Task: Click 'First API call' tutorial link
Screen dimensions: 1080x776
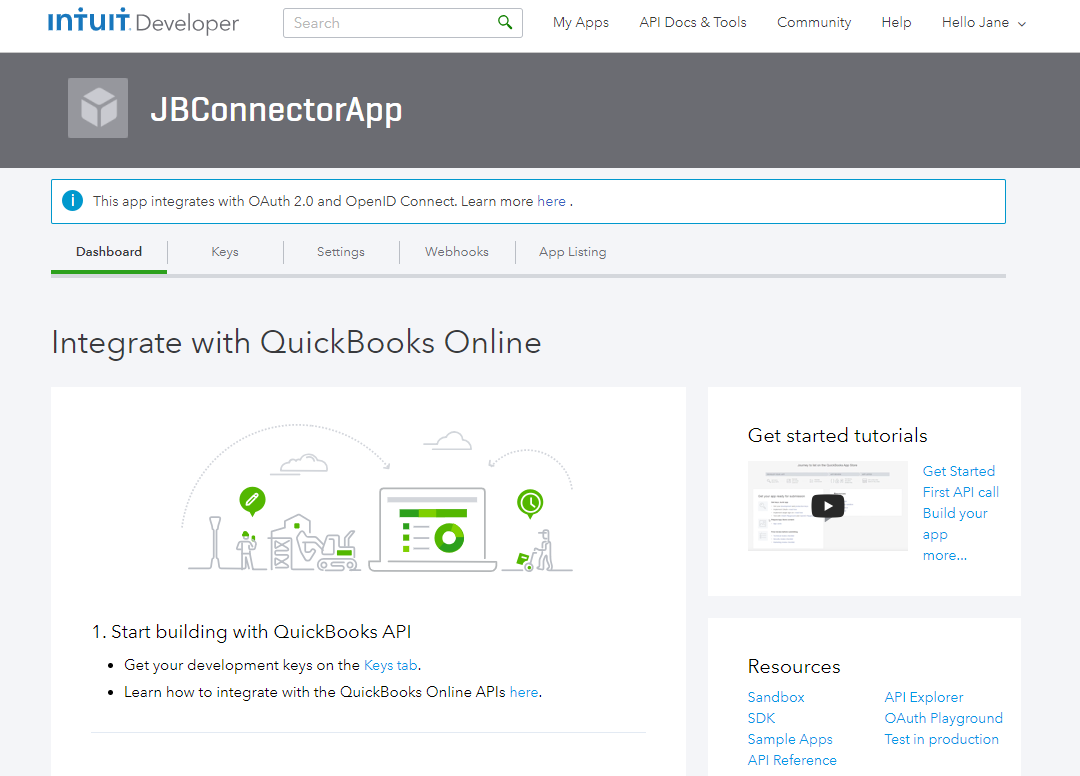Action: (960, 492)
